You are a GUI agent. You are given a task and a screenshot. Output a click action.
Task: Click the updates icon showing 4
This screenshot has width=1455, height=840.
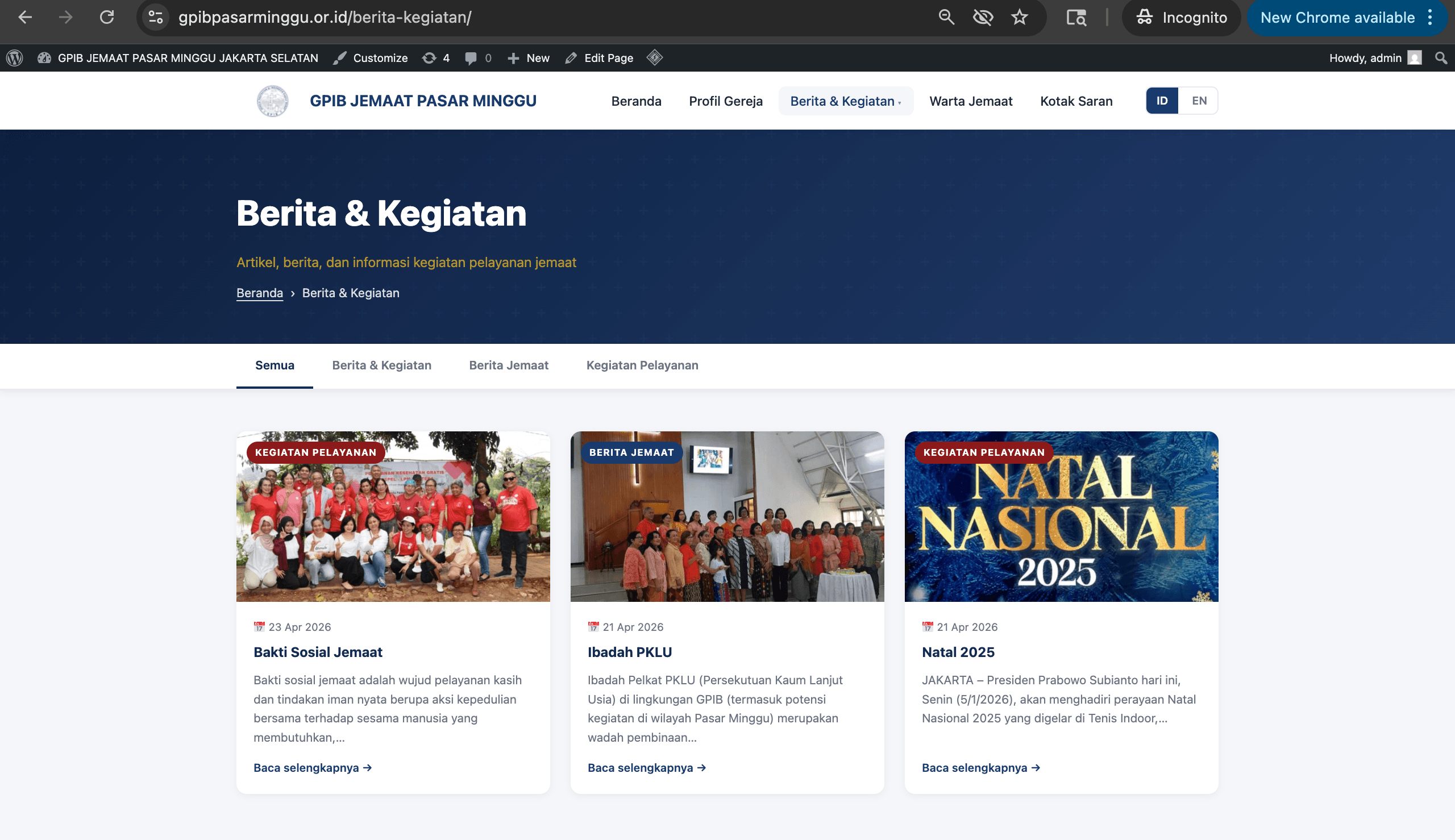pyautogui.click(x=435, y=58)
